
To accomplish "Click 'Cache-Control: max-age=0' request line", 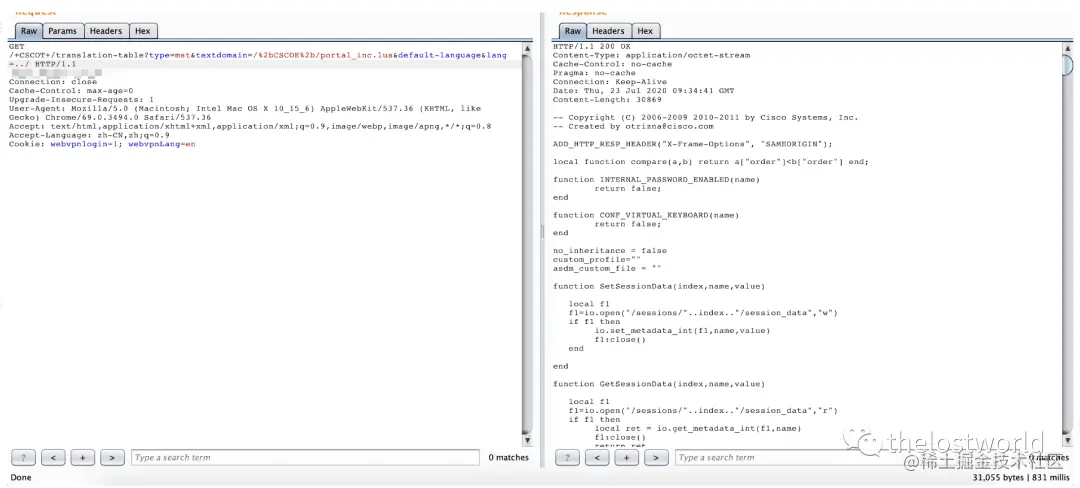I will tap(71, 91).
